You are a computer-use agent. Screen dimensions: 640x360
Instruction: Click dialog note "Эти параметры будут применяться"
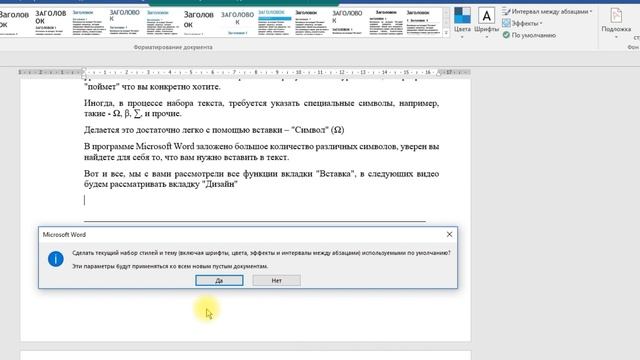tap(170, 266)
